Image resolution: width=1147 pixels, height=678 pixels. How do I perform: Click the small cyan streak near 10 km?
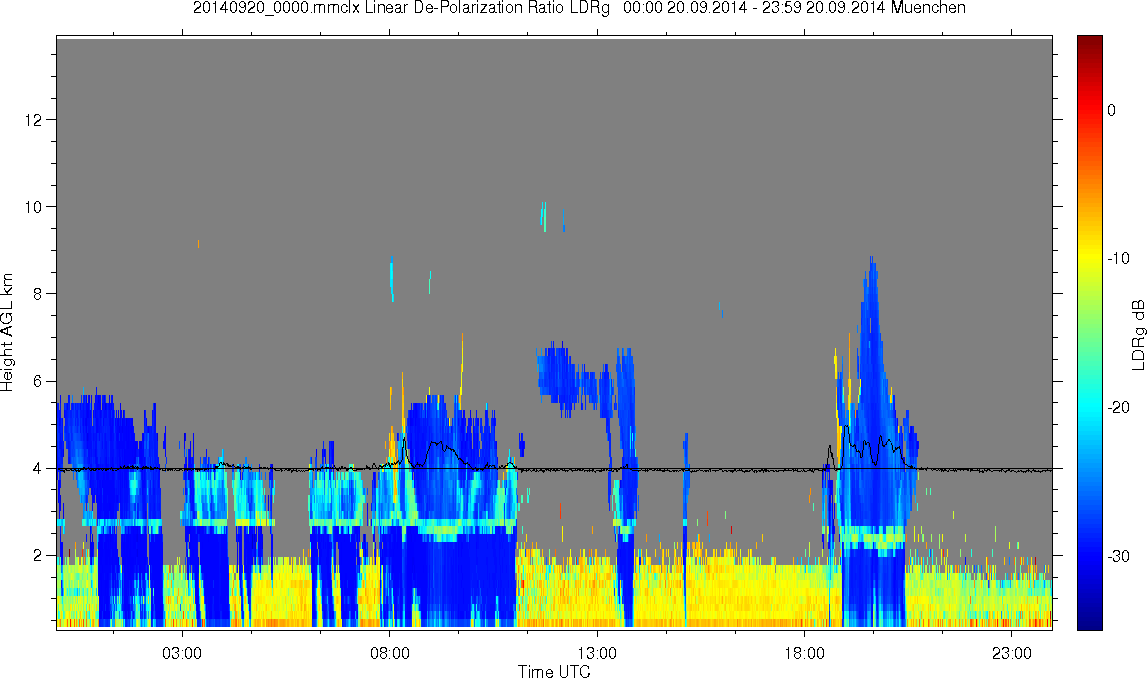pos(543,216)
